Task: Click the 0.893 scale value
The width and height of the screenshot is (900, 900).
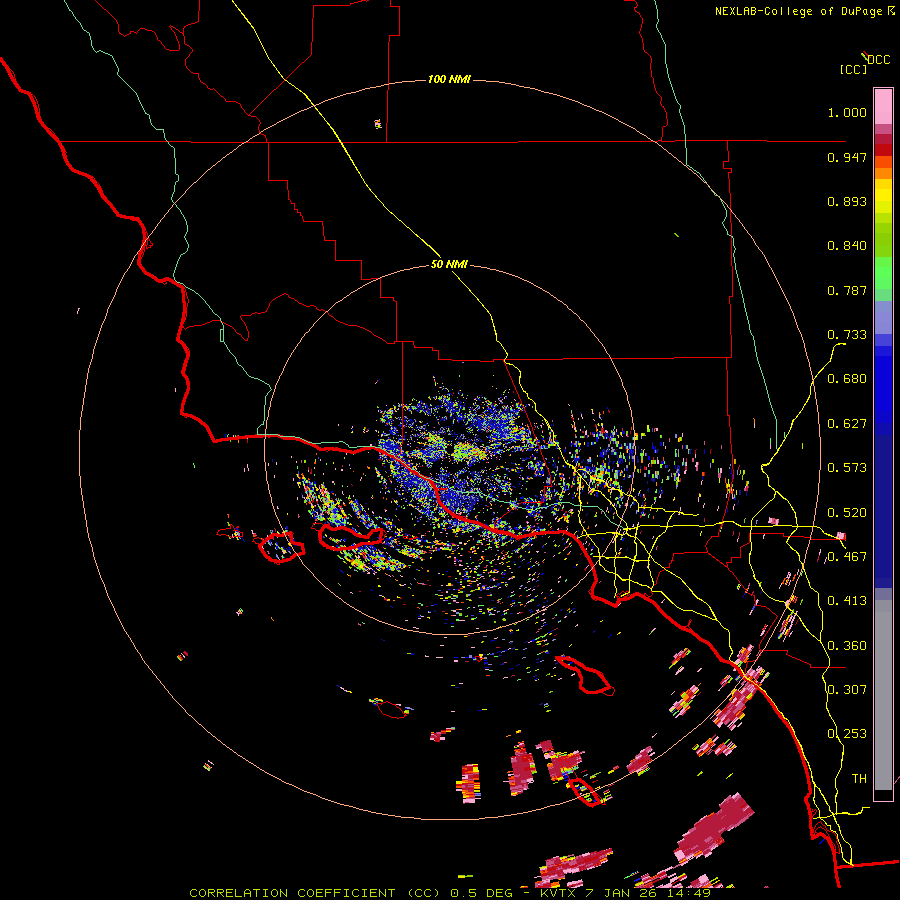Action: (847, 201)
